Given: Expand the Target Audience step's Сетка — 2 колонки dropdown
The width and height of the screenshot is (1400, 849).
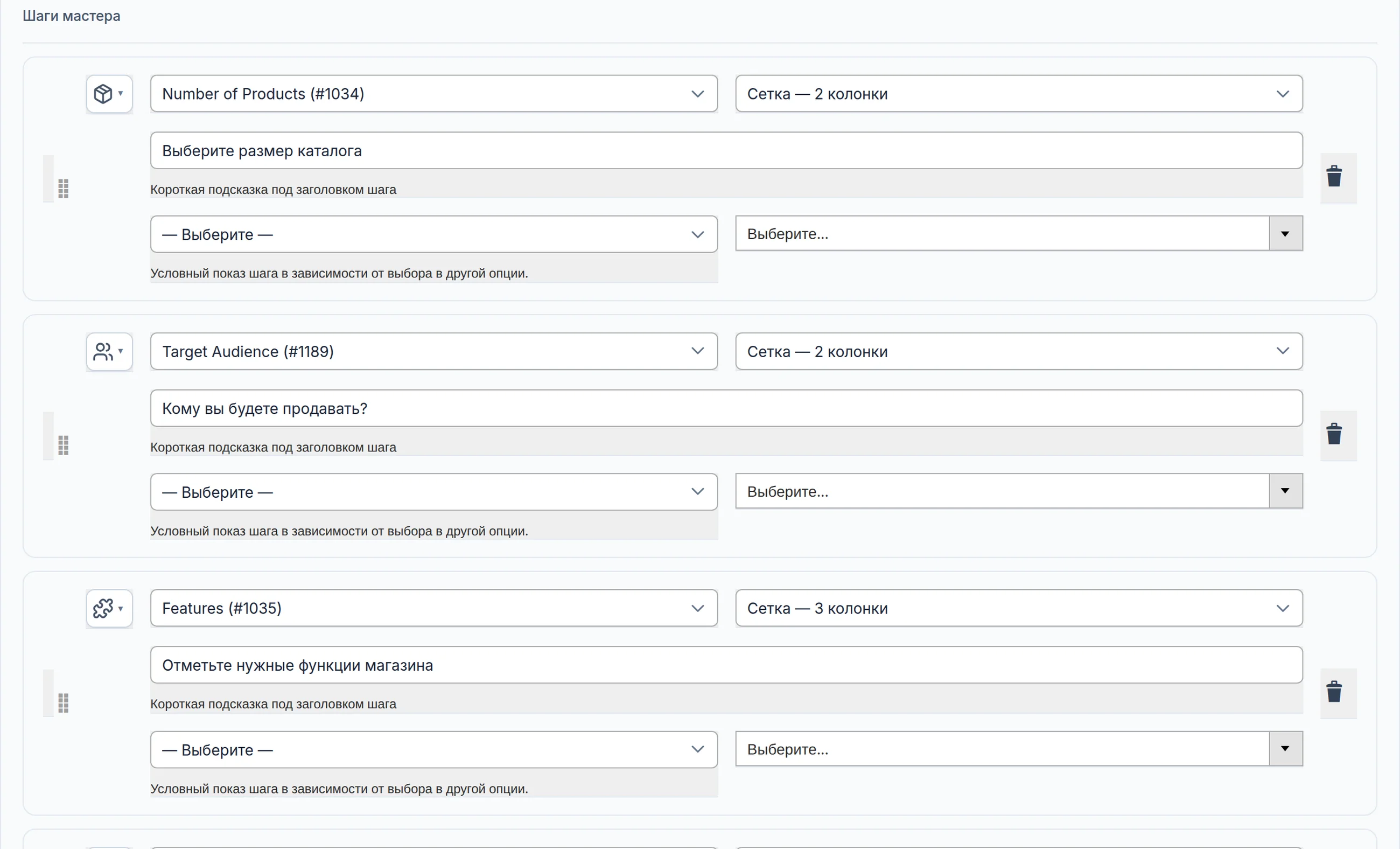Looking at the screenshot, I should point(1019,351).
